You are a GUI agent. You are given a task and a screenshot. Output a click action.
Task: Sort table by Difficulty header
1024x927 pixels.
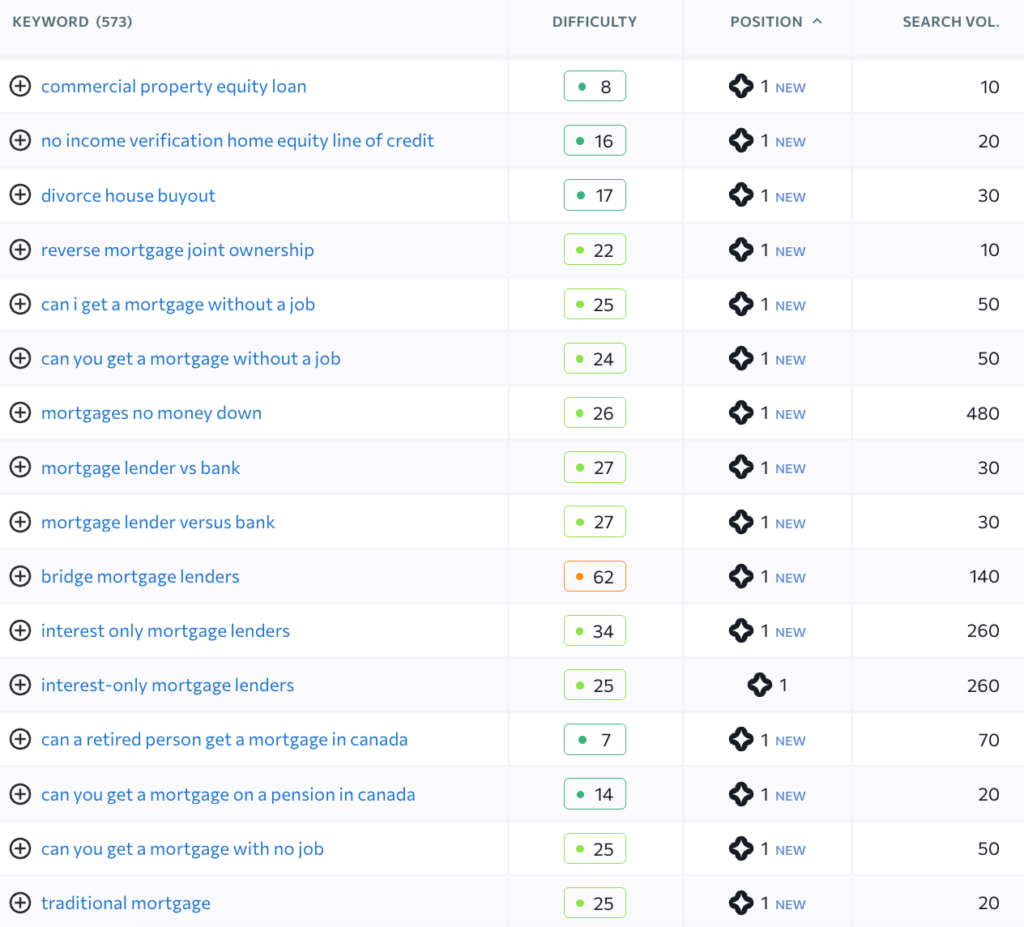[x=594, y=22]
